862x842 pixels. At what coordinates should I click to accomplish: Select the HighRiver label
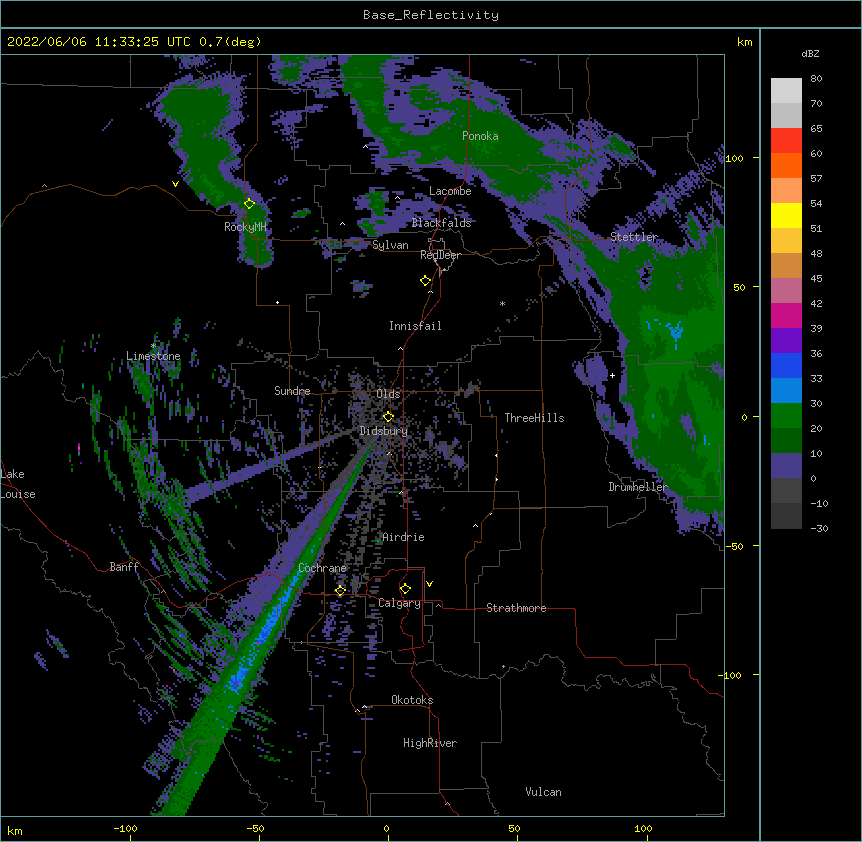[x=430, y=743]
